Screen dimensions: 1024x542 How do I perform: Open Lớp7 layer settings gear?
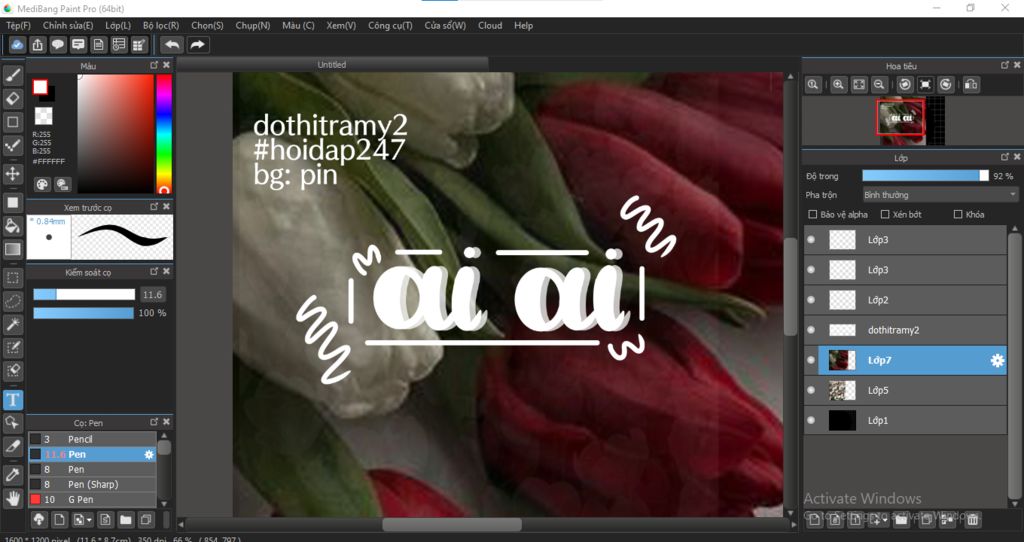pos(997,360)
